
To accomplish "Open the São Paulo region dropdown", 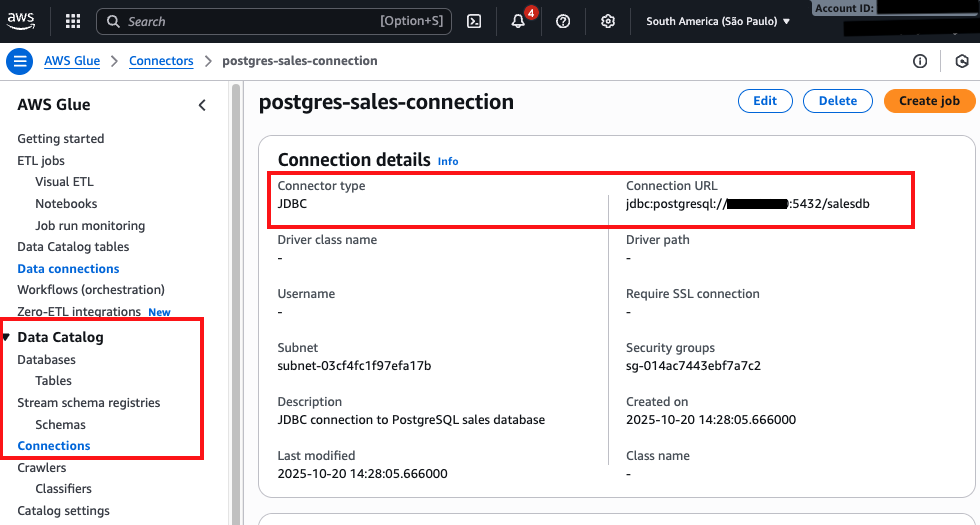I will click(x=718, y=21).
